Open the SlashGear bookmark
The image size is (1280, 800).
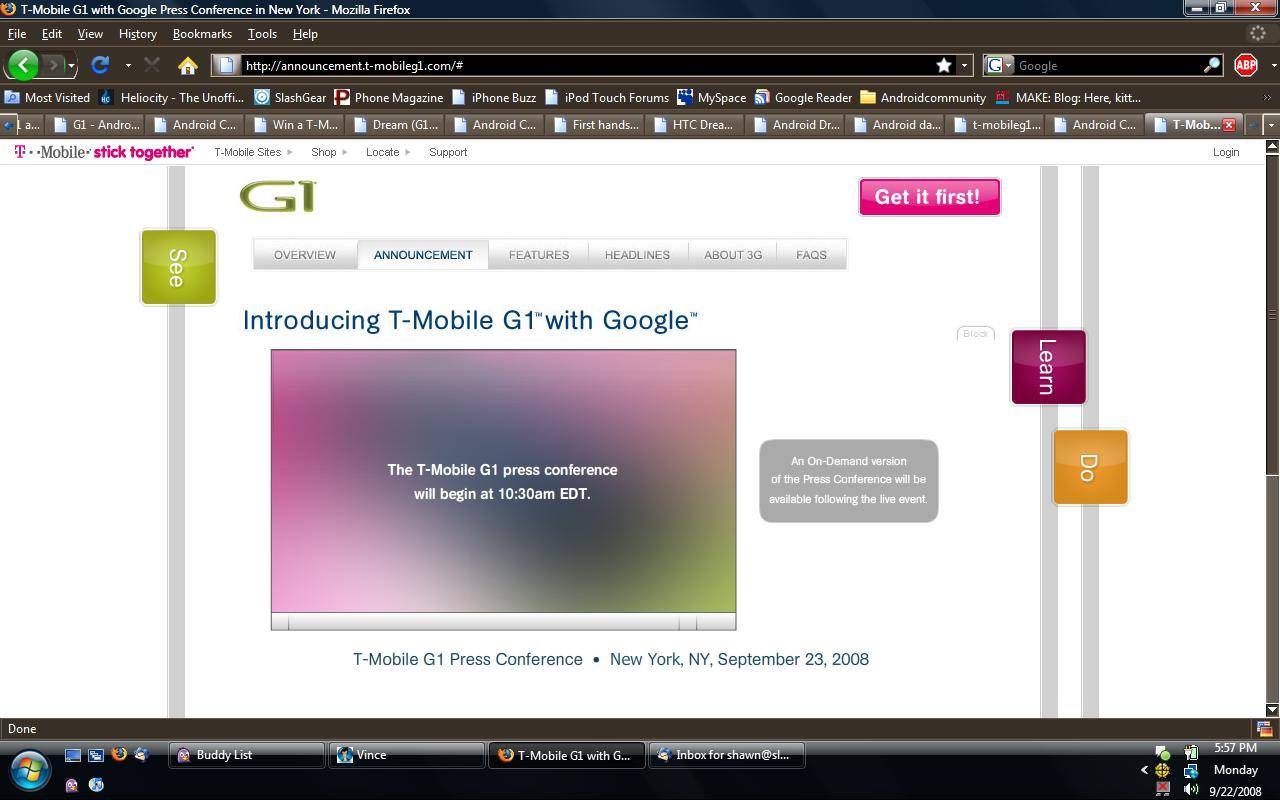(x=291, y=97)
